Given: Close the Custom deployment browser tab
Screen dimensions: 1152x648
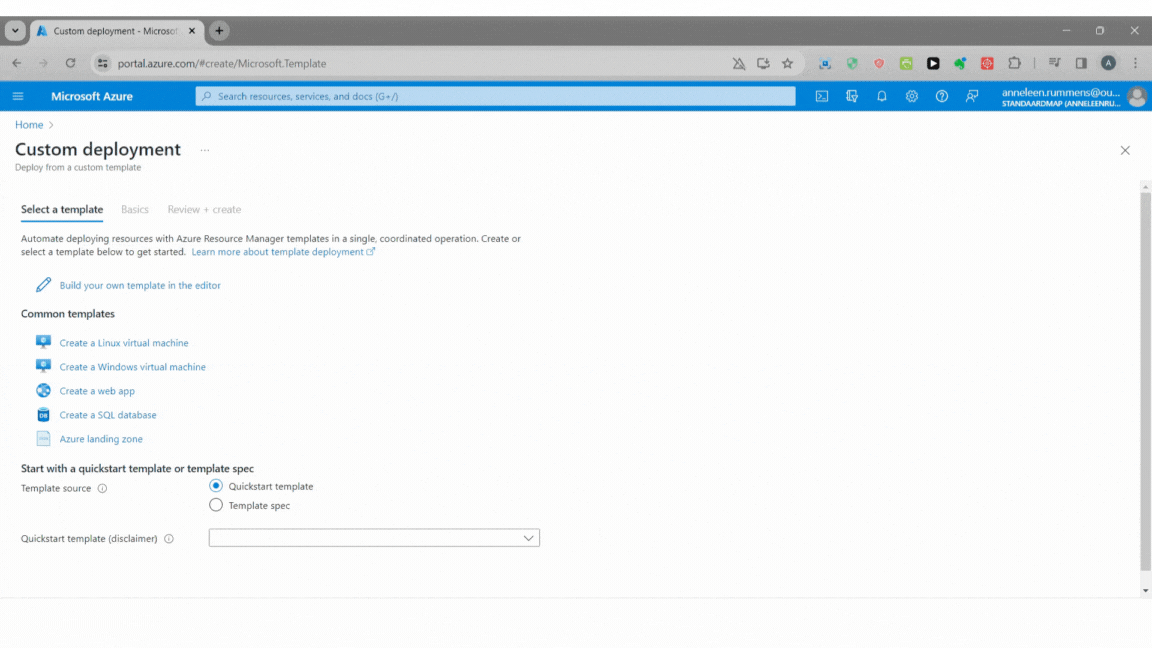Looking at the screenshot, I should [x=192, y=31].
